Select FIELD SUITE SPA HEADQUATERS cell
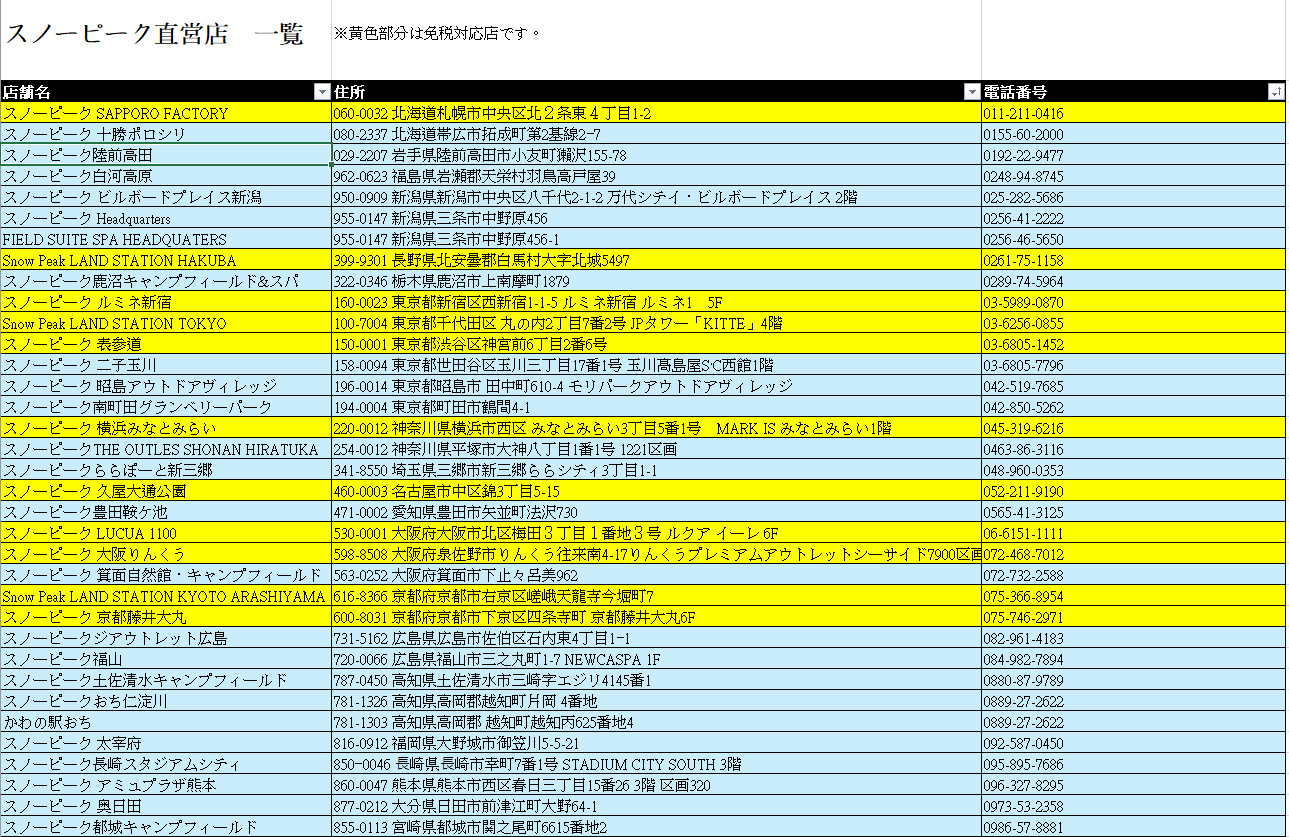 click(x=166, y=240)
